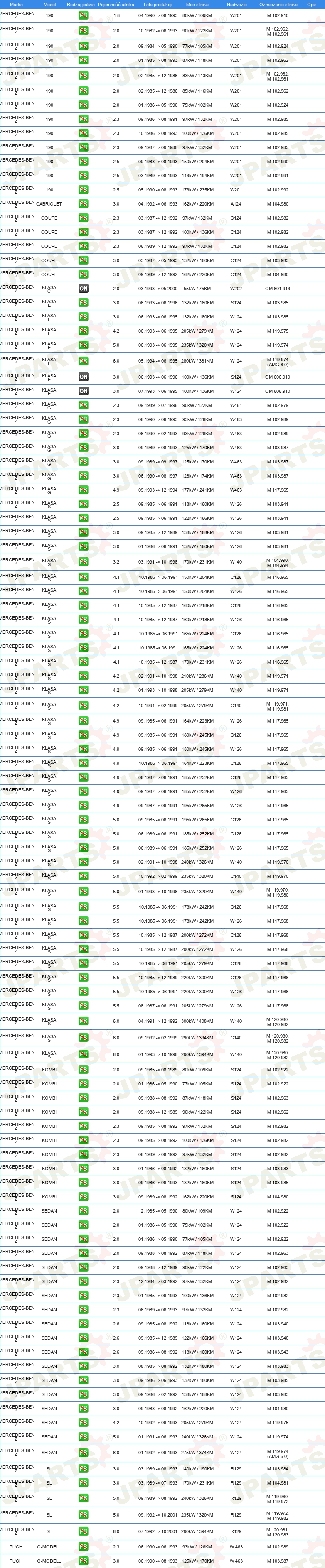This screenshot has height=1568, width=325.
Task: Click the petrol icon in the SEDAN M 103.943 row
Action: (x=84, y=1352)
